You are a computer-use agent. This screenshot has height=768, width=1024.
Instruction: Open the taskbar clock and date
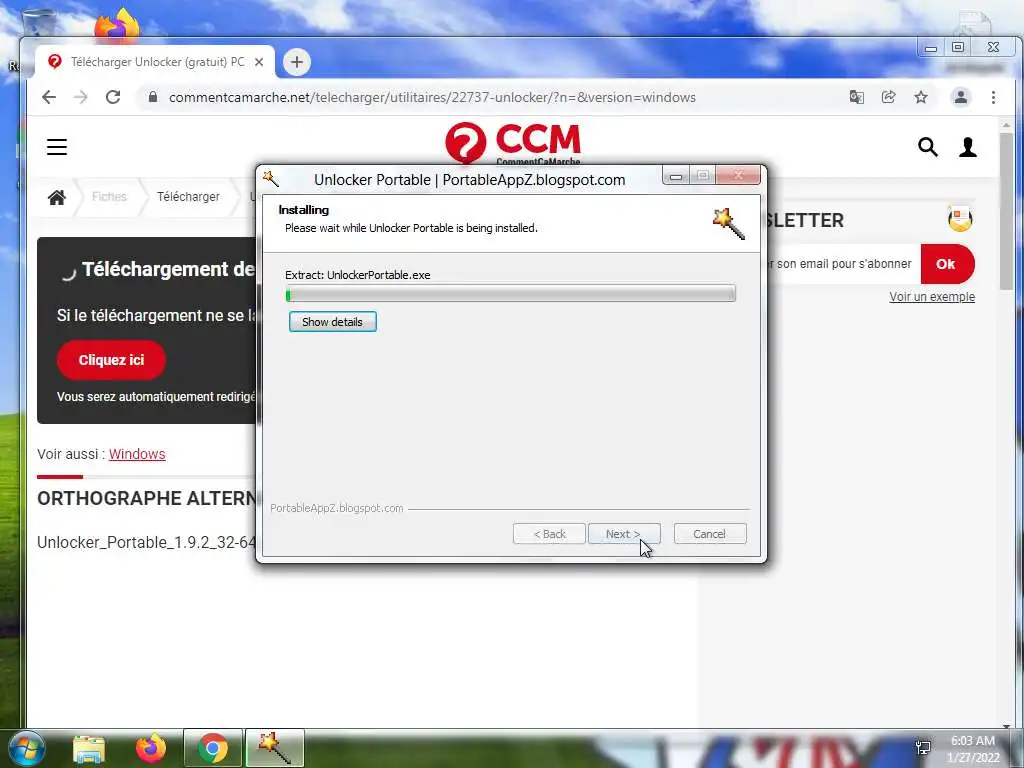(x=973, y=749)
